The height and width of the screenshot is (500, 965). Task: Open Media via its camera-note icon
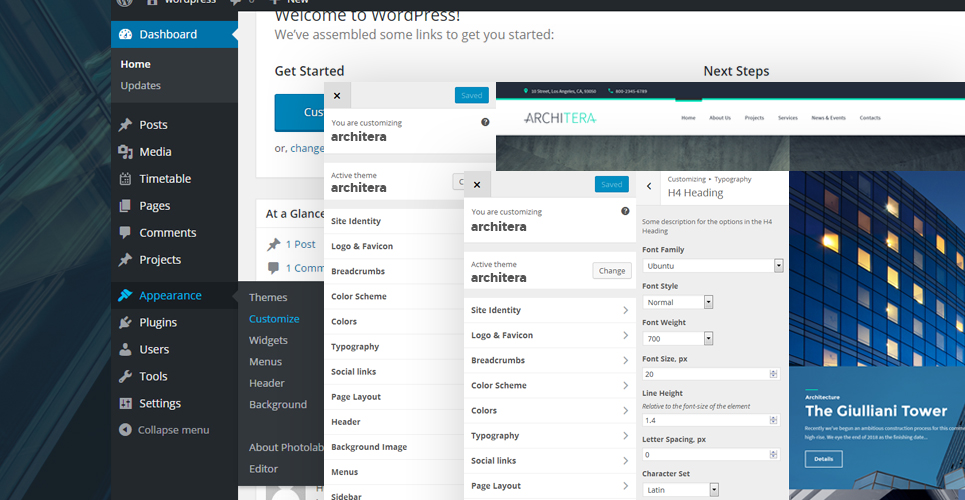126,152
